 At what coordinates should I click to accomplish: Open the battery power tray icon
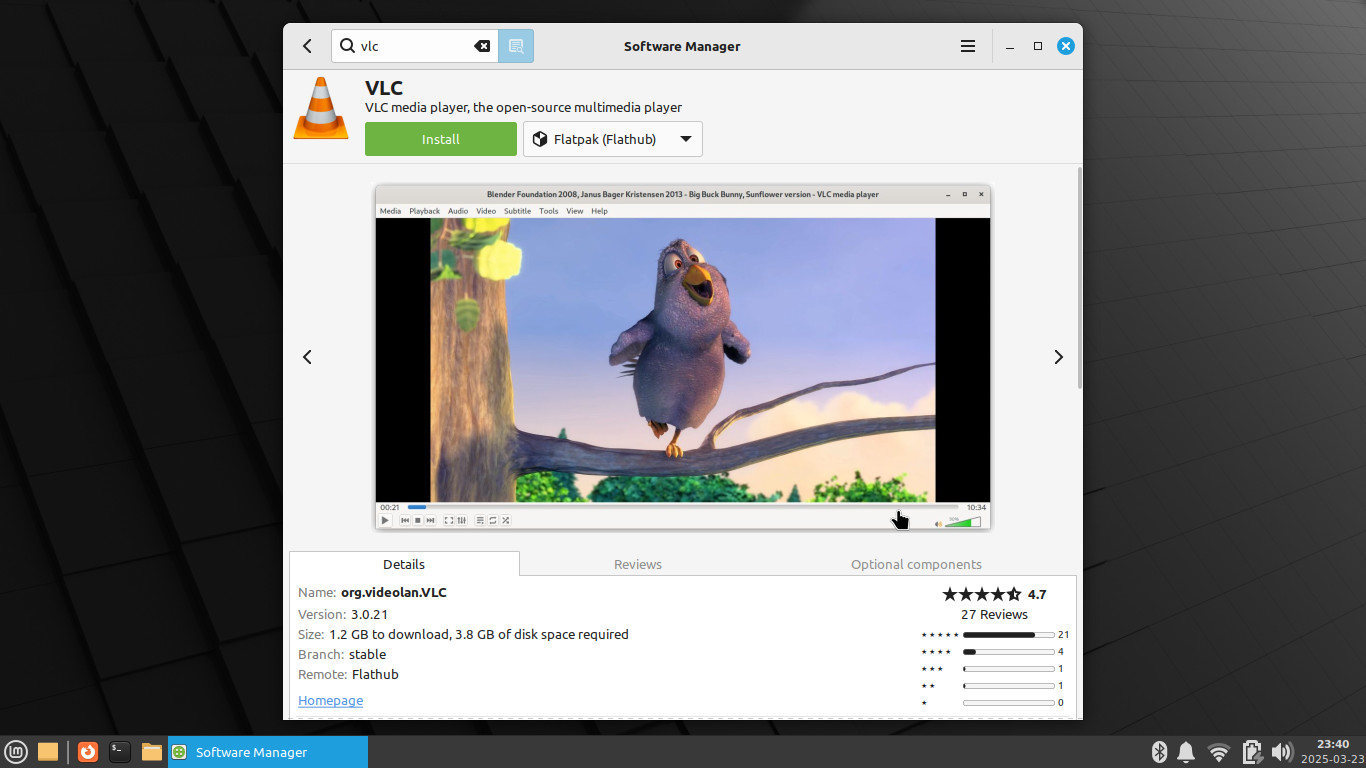pos(1251,752)
